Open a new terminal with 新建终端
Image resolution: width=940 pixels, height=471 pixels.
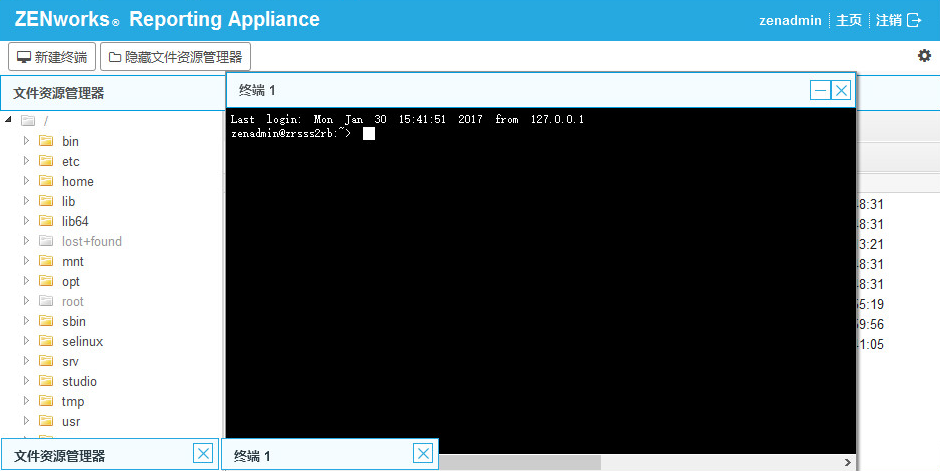pyautogui.click(x=52, y=57)
